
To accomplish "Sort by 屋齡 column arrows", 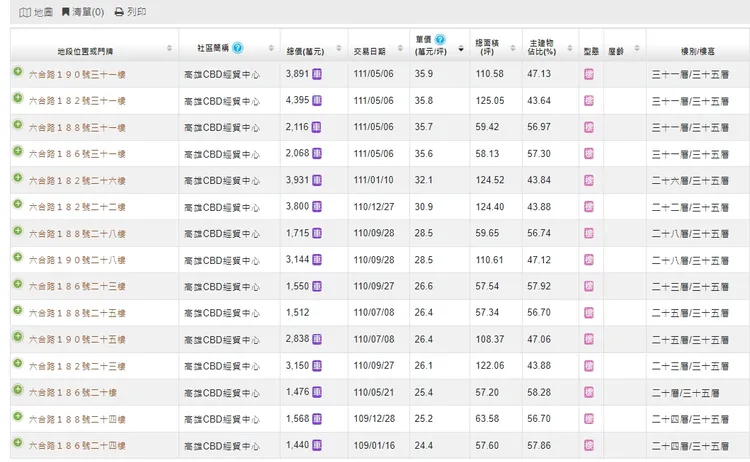I will pos(637,48).
